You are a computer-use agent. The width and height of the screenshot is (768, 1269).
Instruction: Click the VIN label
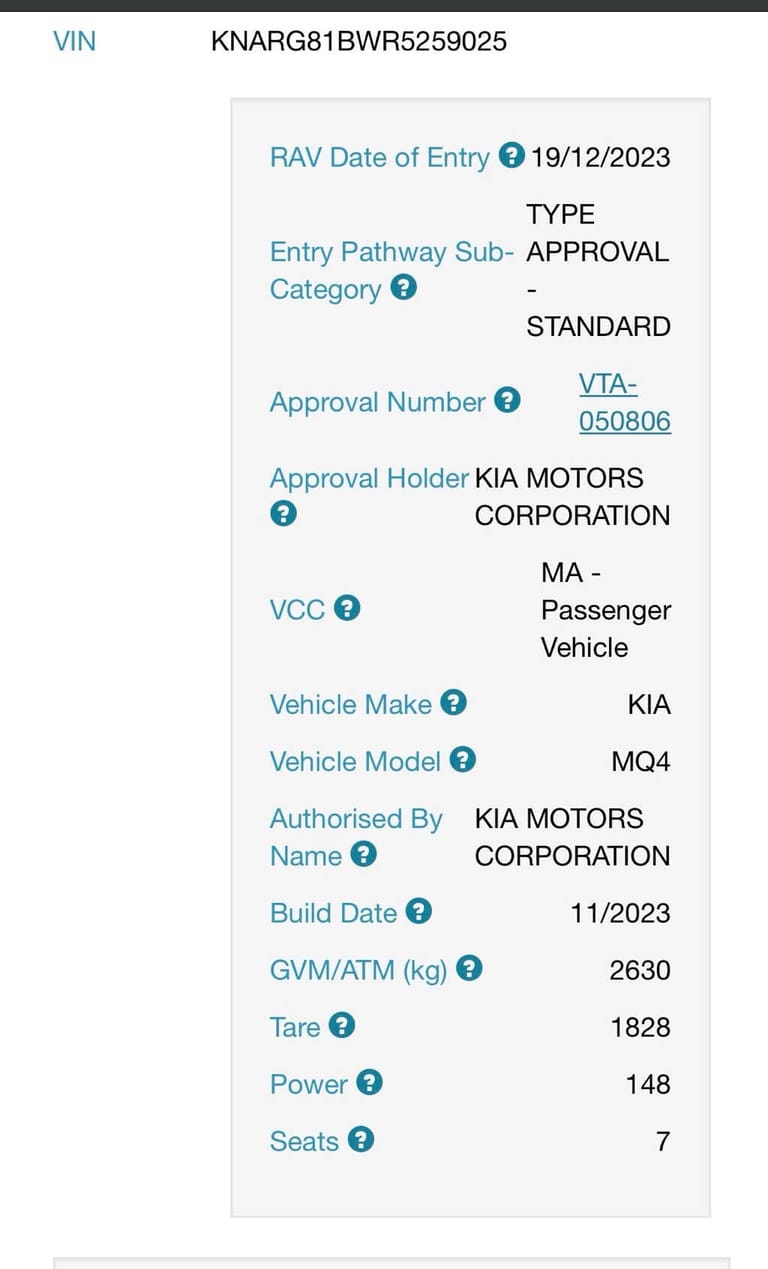[74, 41]
